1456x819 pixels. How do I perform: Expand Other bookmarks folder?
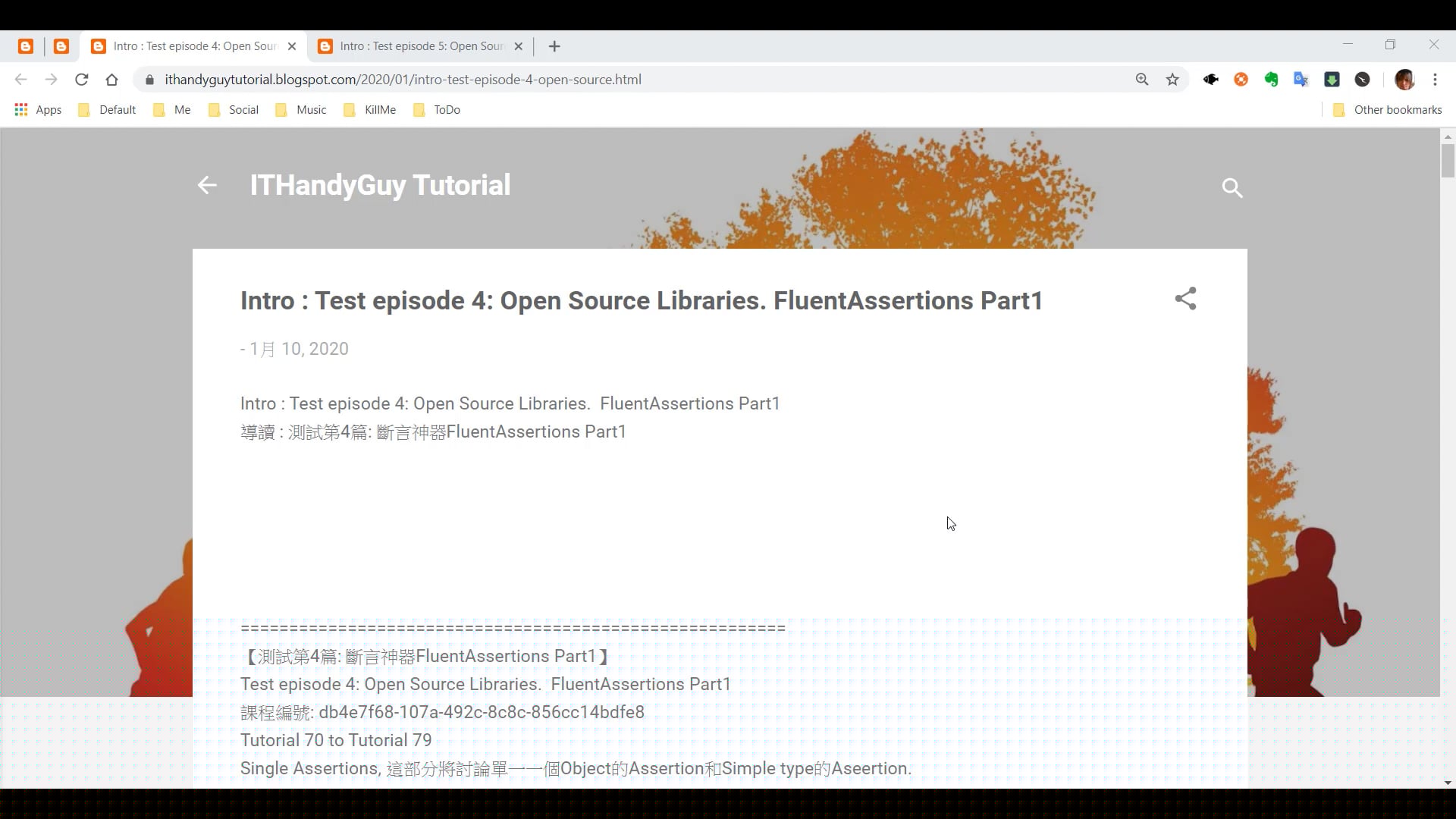click(x=1387, y=109)
